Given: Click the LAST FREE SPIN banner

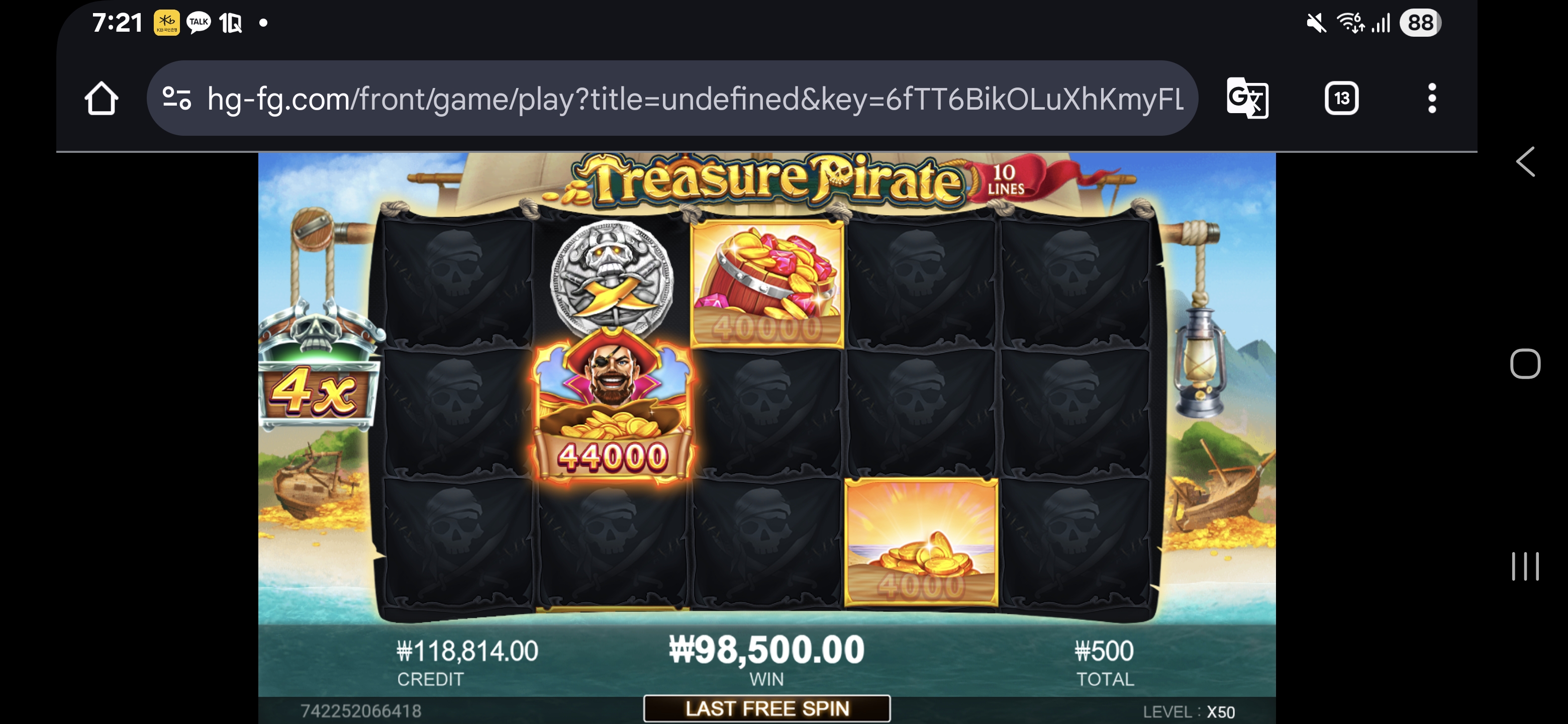Looking at the screenshot, I should [x=767, y=709].
